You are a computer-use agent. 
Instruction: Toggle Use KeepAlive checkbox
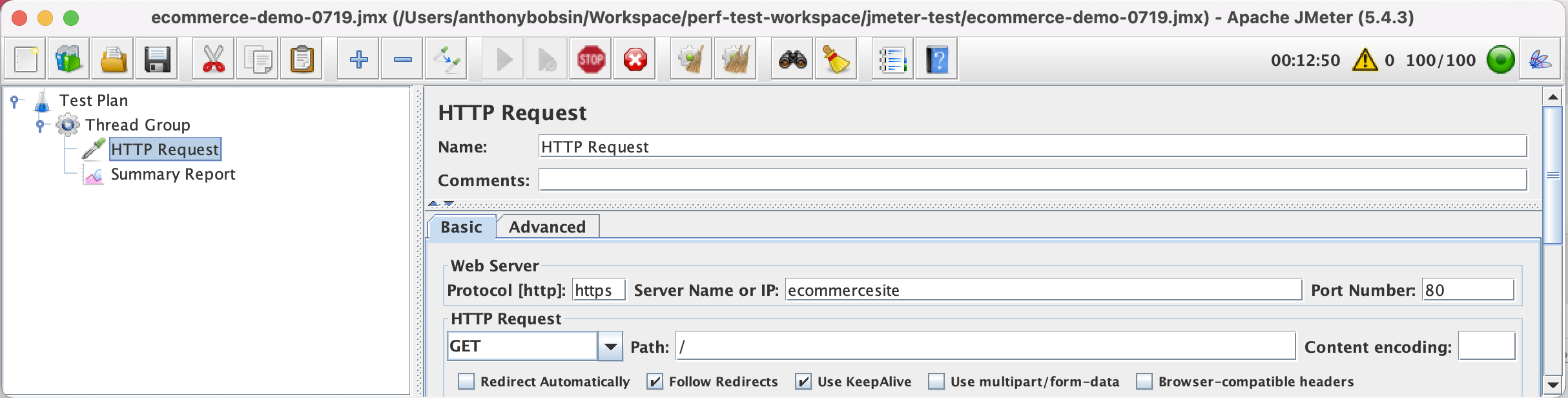tap(803, 381)
